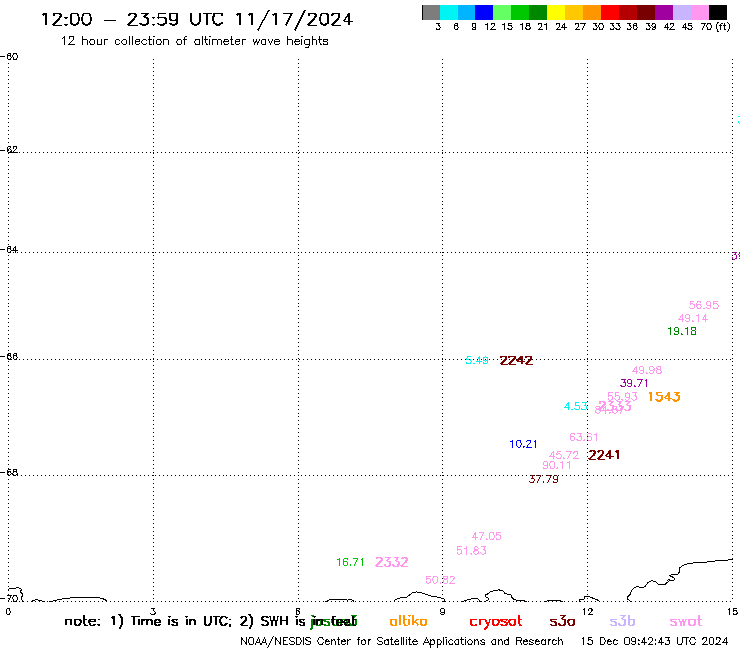This screenshot has width=740, height=650.
Task: Click the gray swatch in the color scale
Action: click(x=431, y=13)
